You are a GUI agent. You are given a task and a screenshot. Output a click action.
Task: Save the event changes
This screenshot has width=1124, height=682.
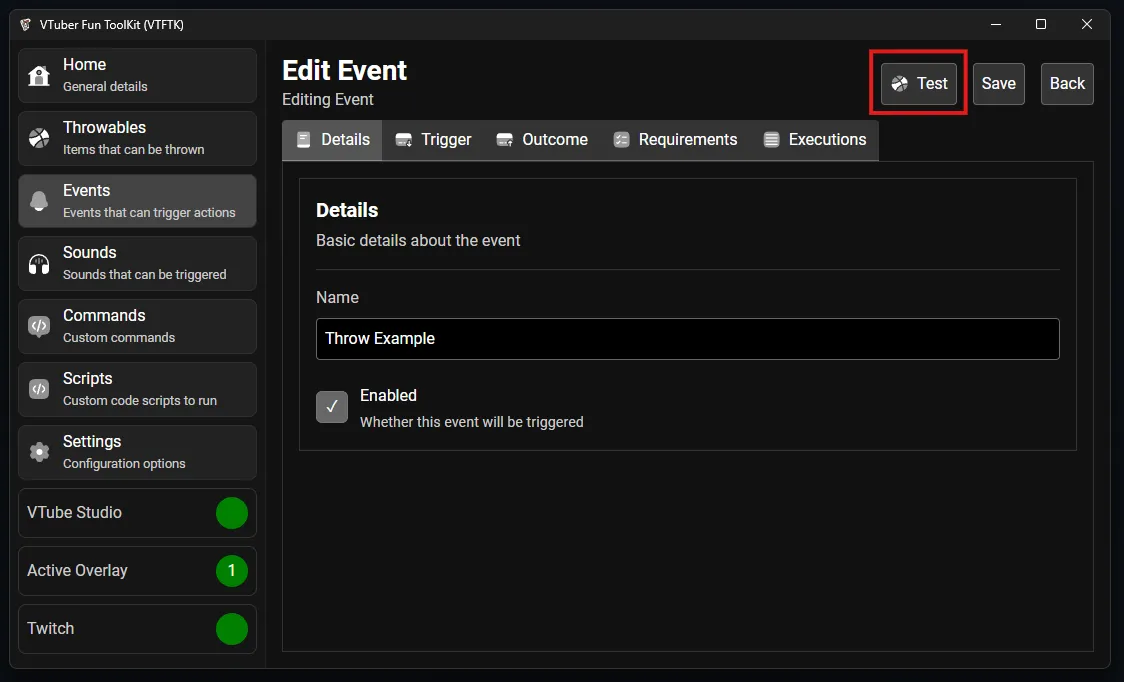click(x=998, y=84)
